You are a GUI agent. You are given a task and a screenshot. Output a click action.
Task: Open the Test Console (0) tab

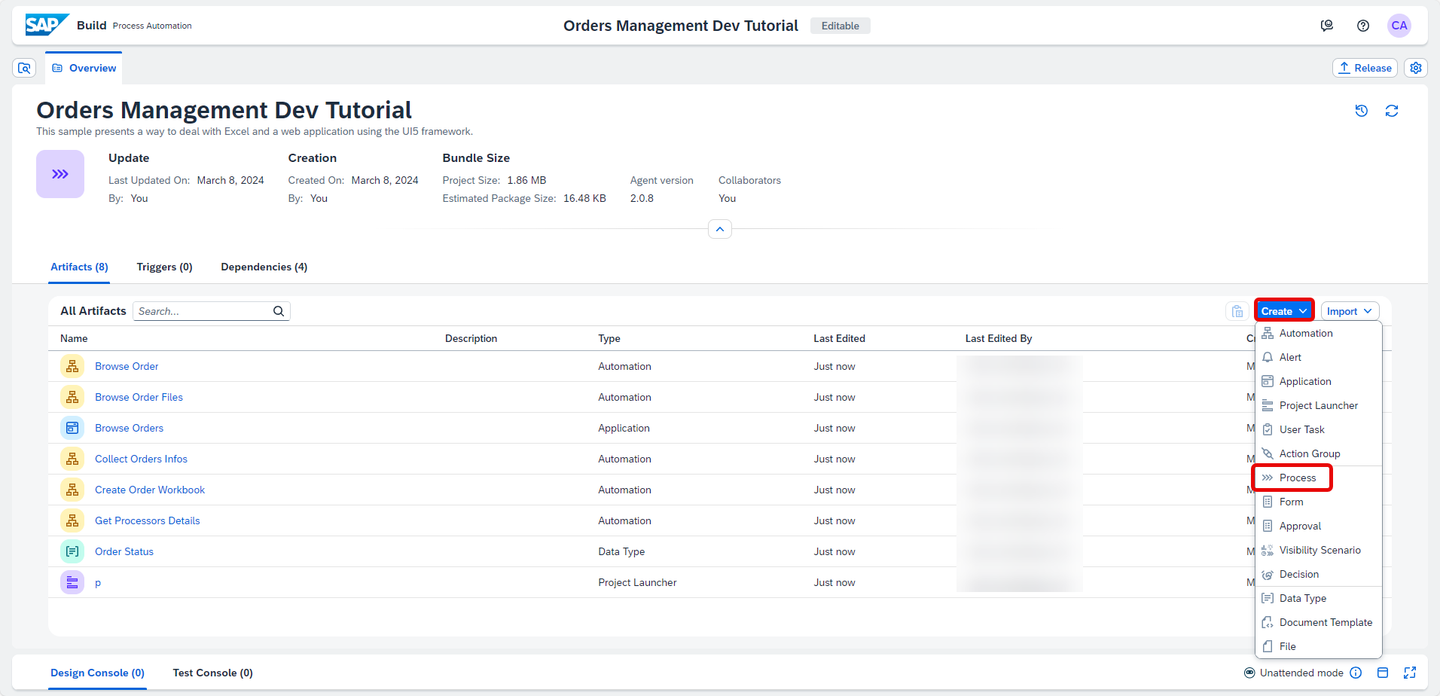point(213,673)
